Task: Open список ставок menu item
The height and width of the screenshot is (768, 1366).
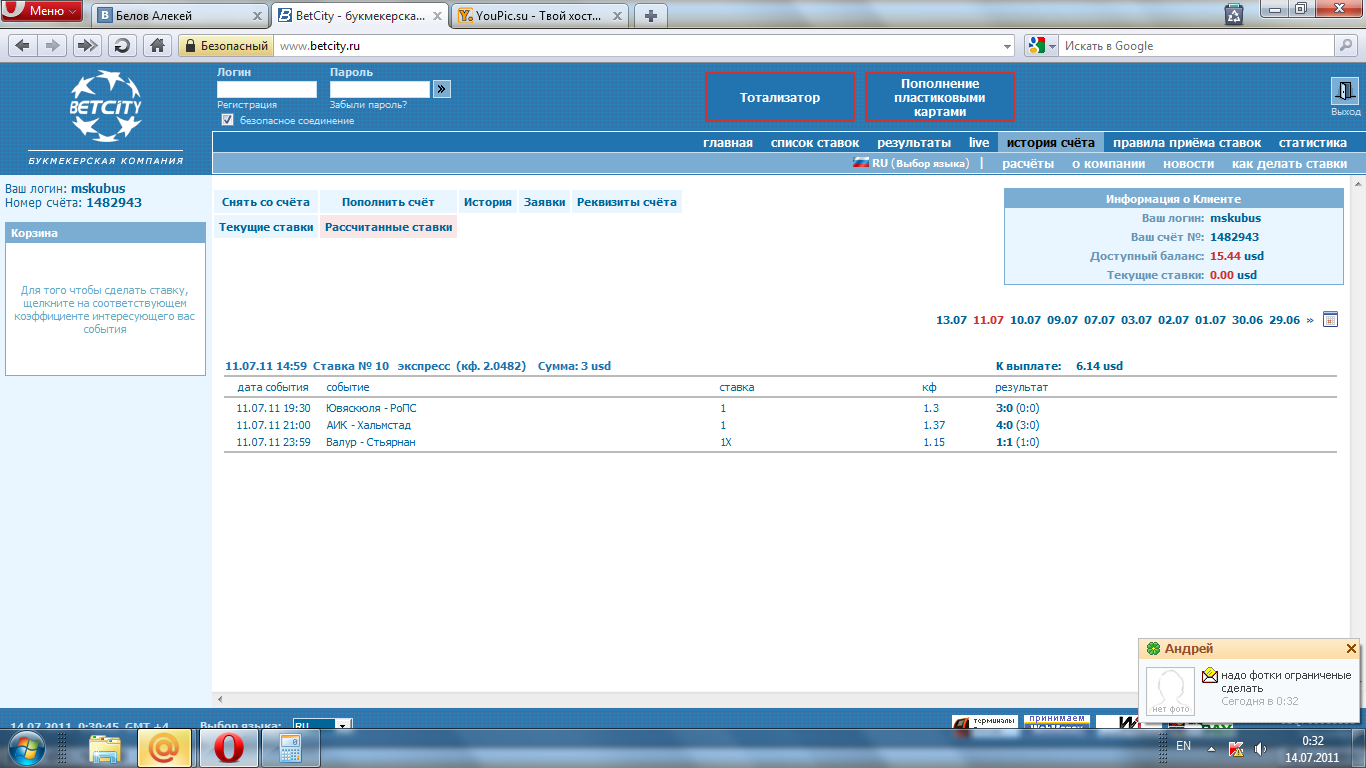Action: [815, 143]
